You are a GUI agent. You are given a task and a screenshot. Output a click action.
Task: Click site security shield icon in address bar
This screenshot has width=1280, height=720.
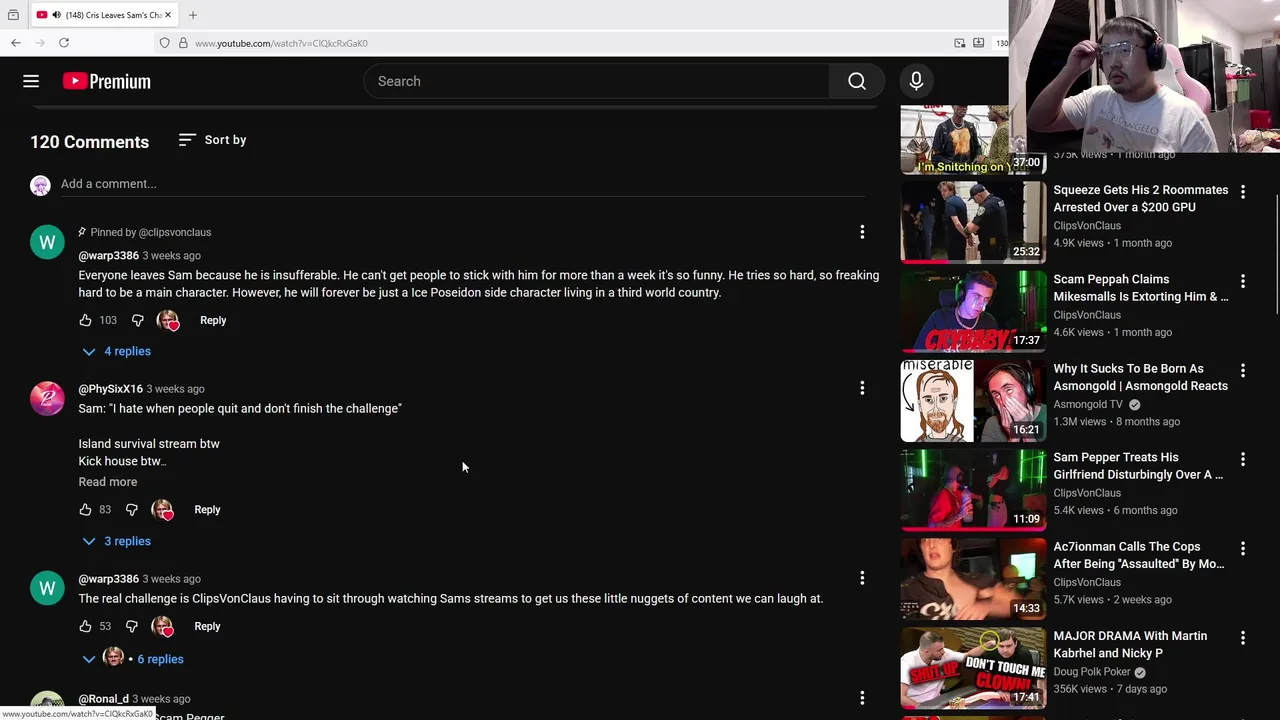164,43
